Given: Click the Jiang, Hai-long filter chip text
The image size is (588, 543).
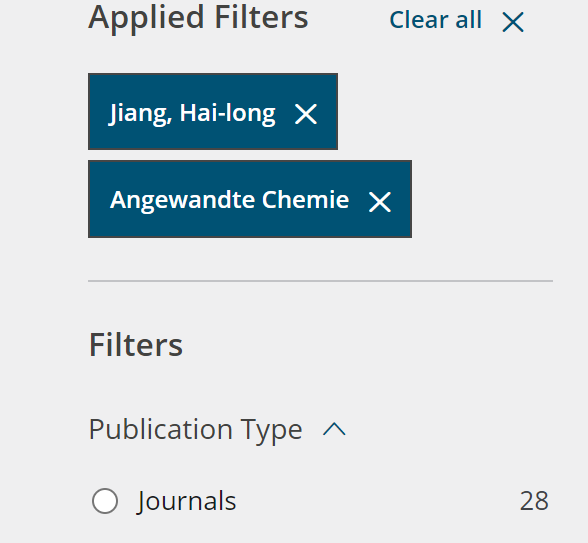Looking at the screenshot, I should [192, 113].
